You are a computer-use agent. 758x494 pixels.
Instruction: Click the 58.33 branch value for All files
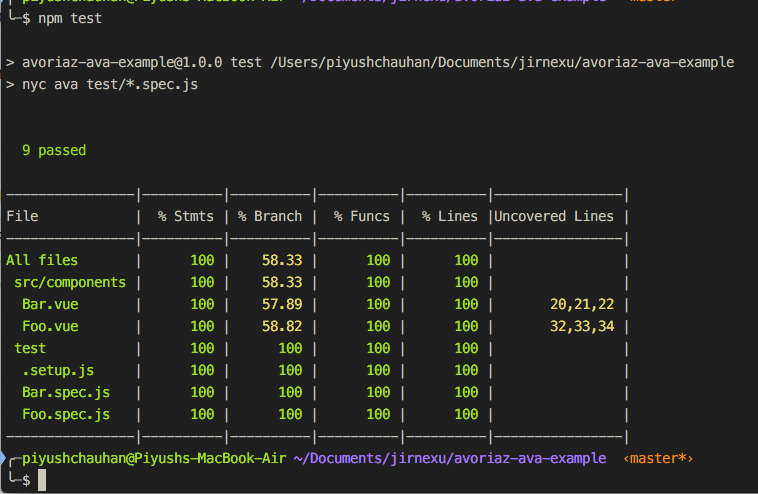pos(282,260)
